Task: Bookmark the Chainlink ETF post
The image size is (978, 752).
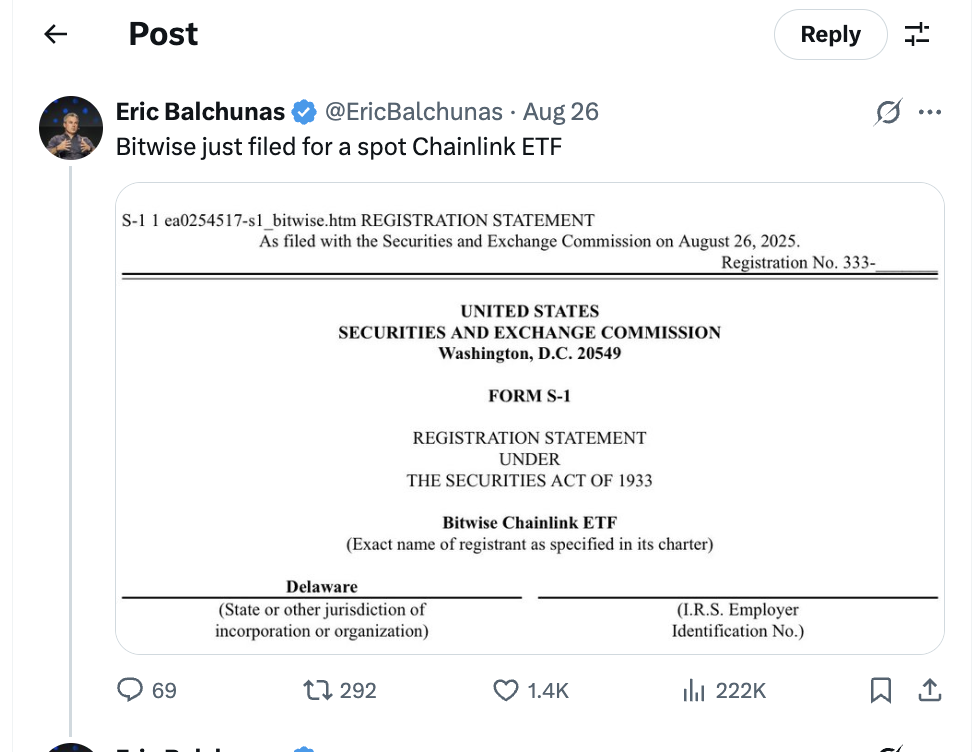Action: coord(881,690)
